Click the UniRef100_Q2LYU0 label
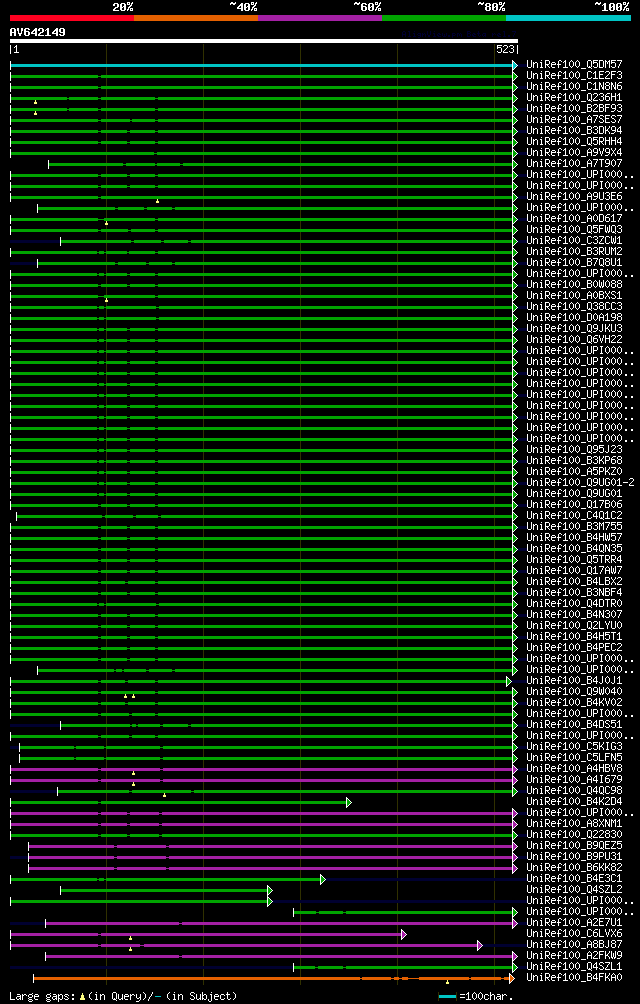This screenshot has width=640, height=1004. 574,626
